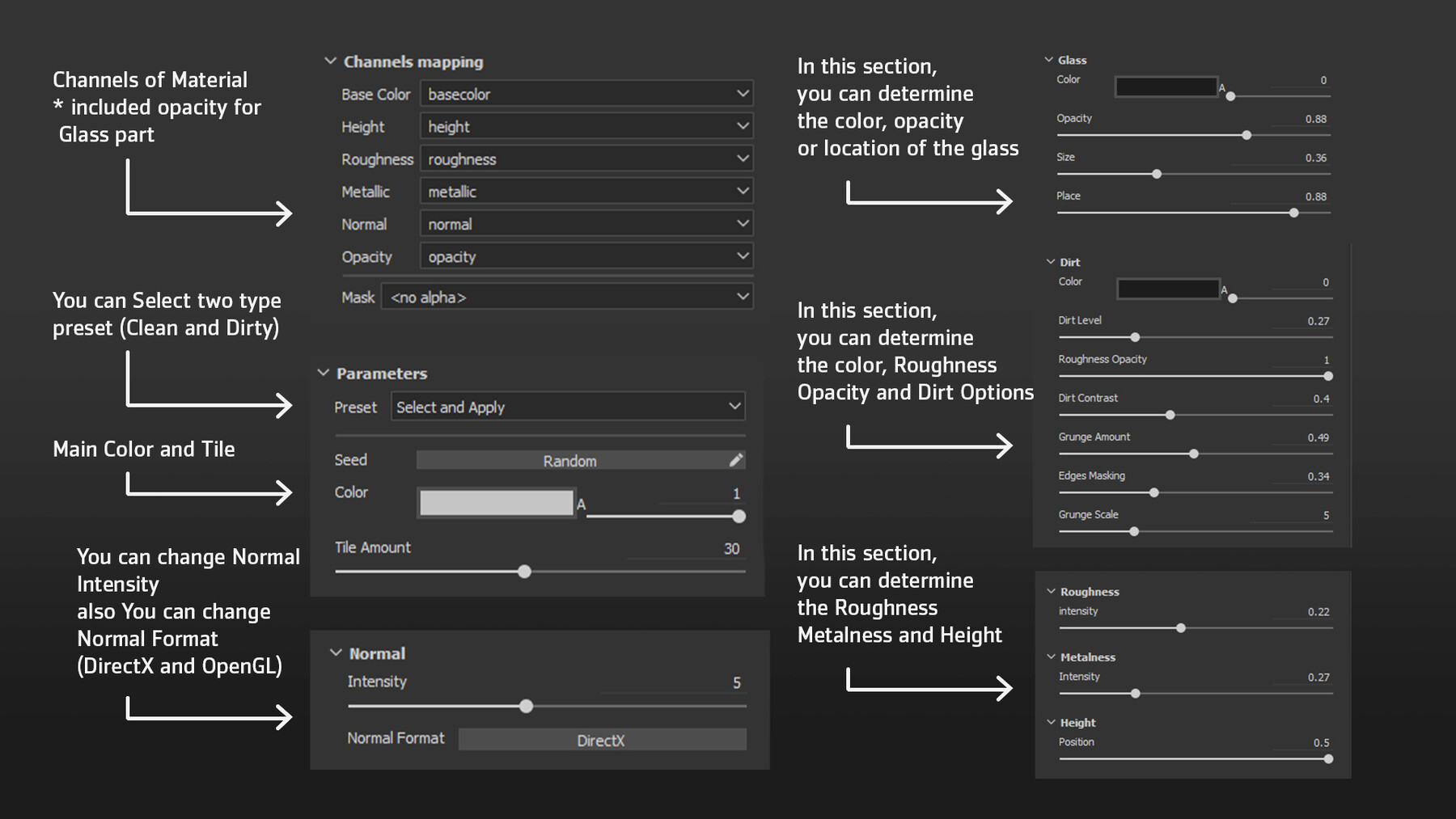Click the Random seed button

point(569,461)
